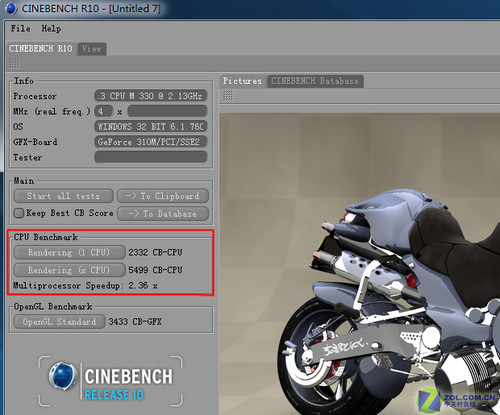Run the Rendering (1 CPU) test

click(69, 252)
